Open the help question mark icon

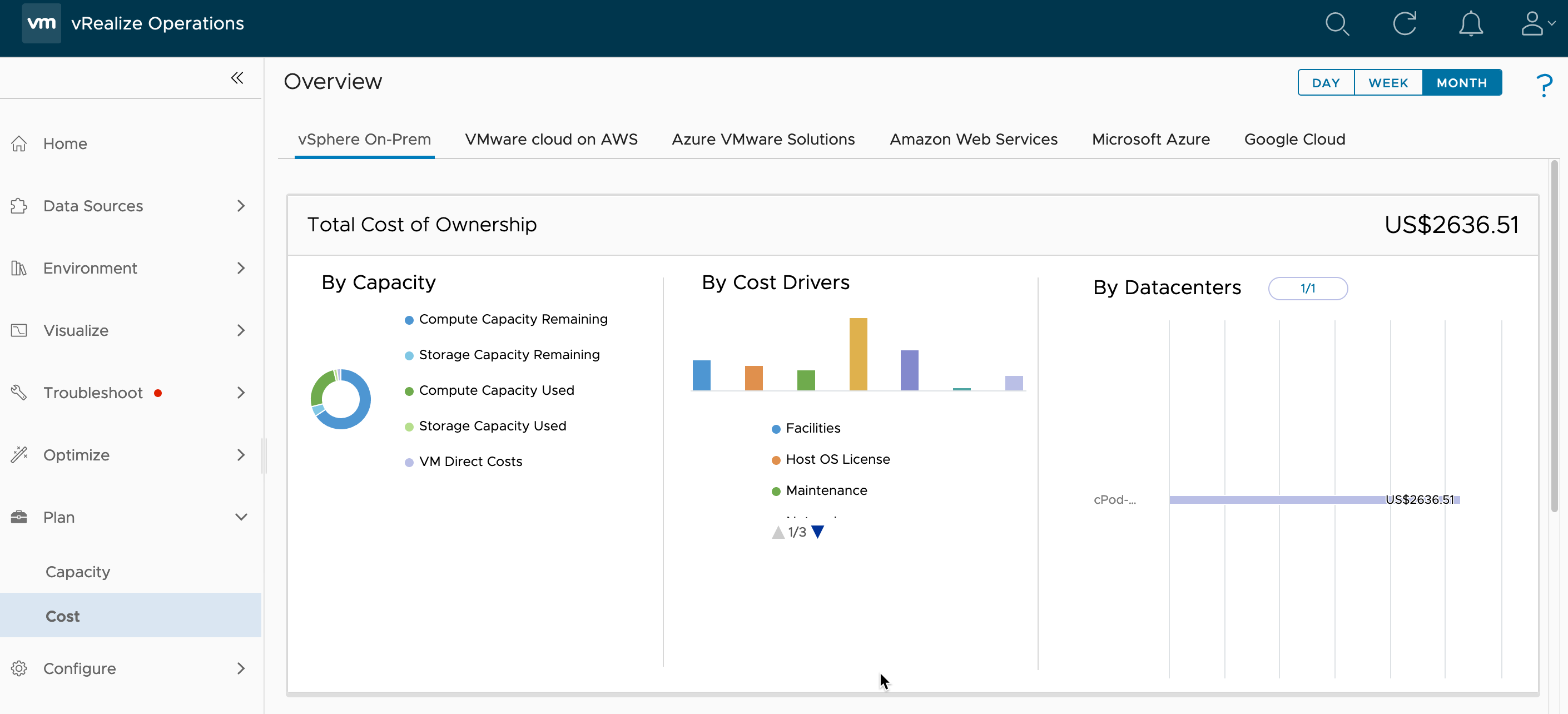coord(1544,85)
